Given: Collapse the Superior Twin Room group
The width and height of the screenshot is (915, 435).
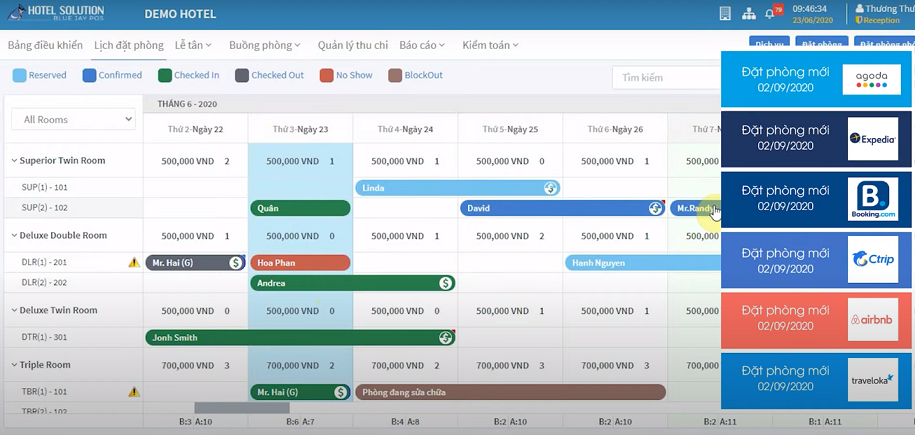Looking at the screenshot, I should tap(14, 161).
